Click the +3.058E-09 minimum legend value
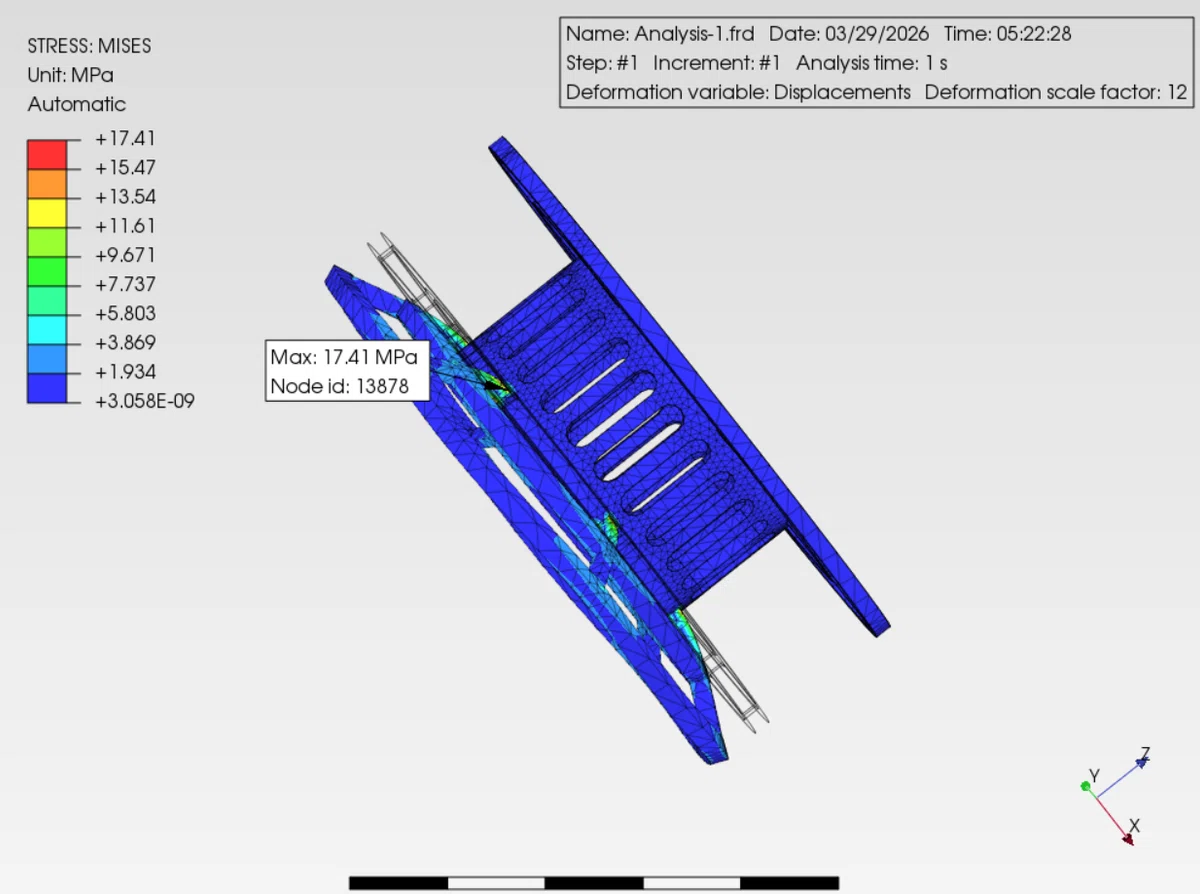The height and width of the screenshot is (894, 1200). pyautogui.click(x=145, y=401)
